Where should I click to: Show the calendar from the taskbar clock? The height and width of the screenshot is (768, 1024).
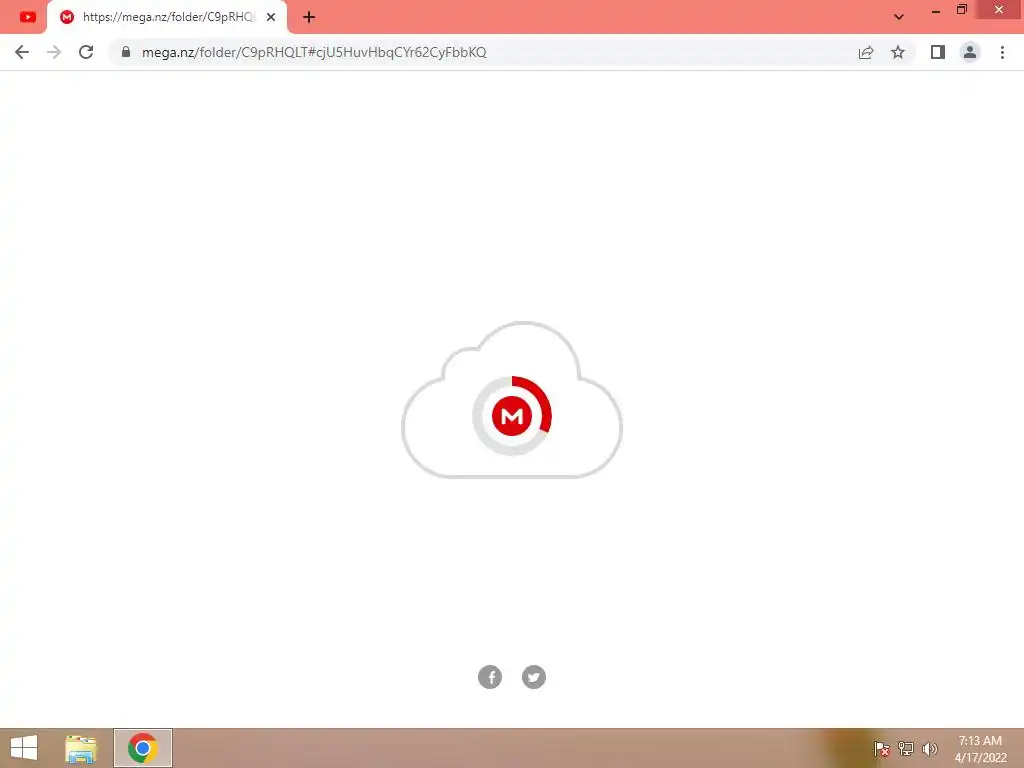[980, 749]
